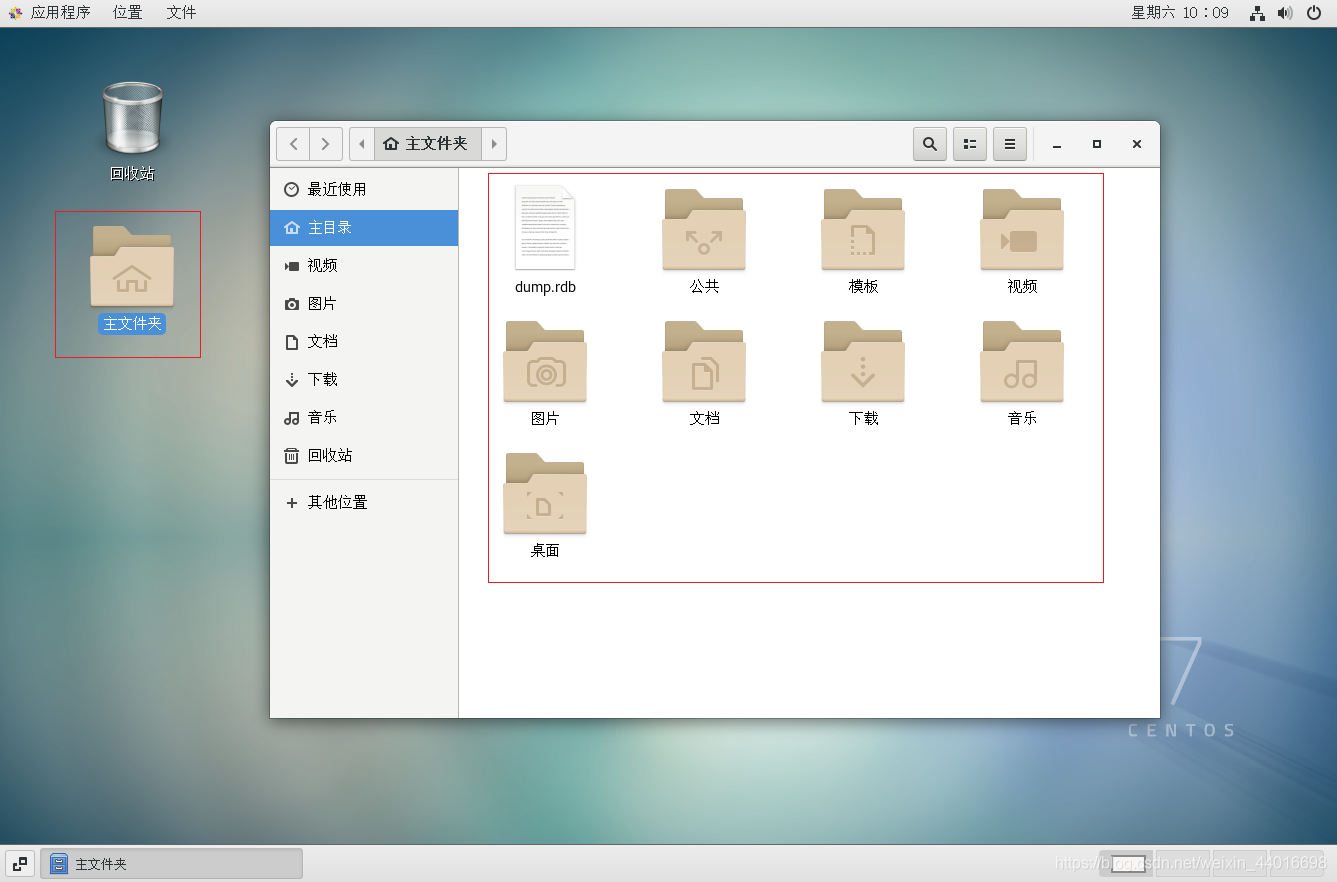This screenshot has width=1337, height=882.
Task: Open the 音乐 folder icon in file view
Action: (x=1022, y=361)
